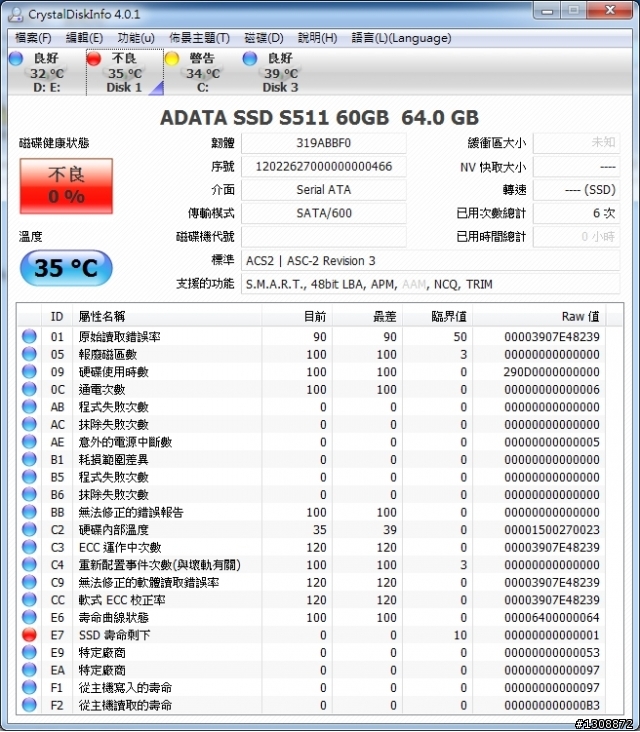Click status orb for attribute BB
The width and height of the screenshot is (640, 732).
coord(29,512)
